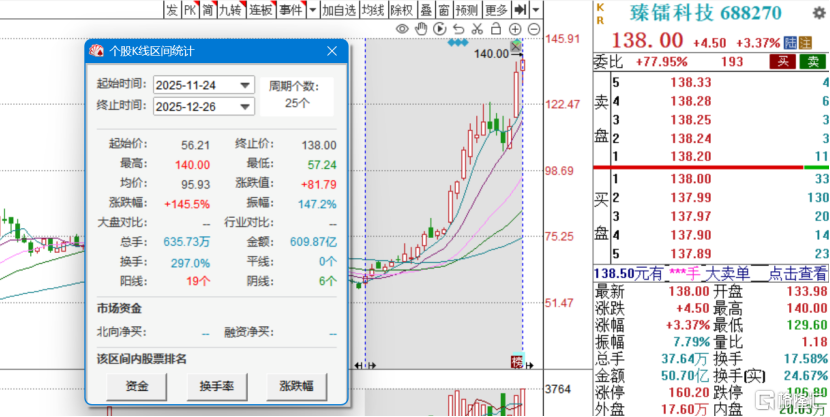The width and height of the screenshot is (830, 417).
Task: Select the hand pan tool
Action: [x=421, y=30]
